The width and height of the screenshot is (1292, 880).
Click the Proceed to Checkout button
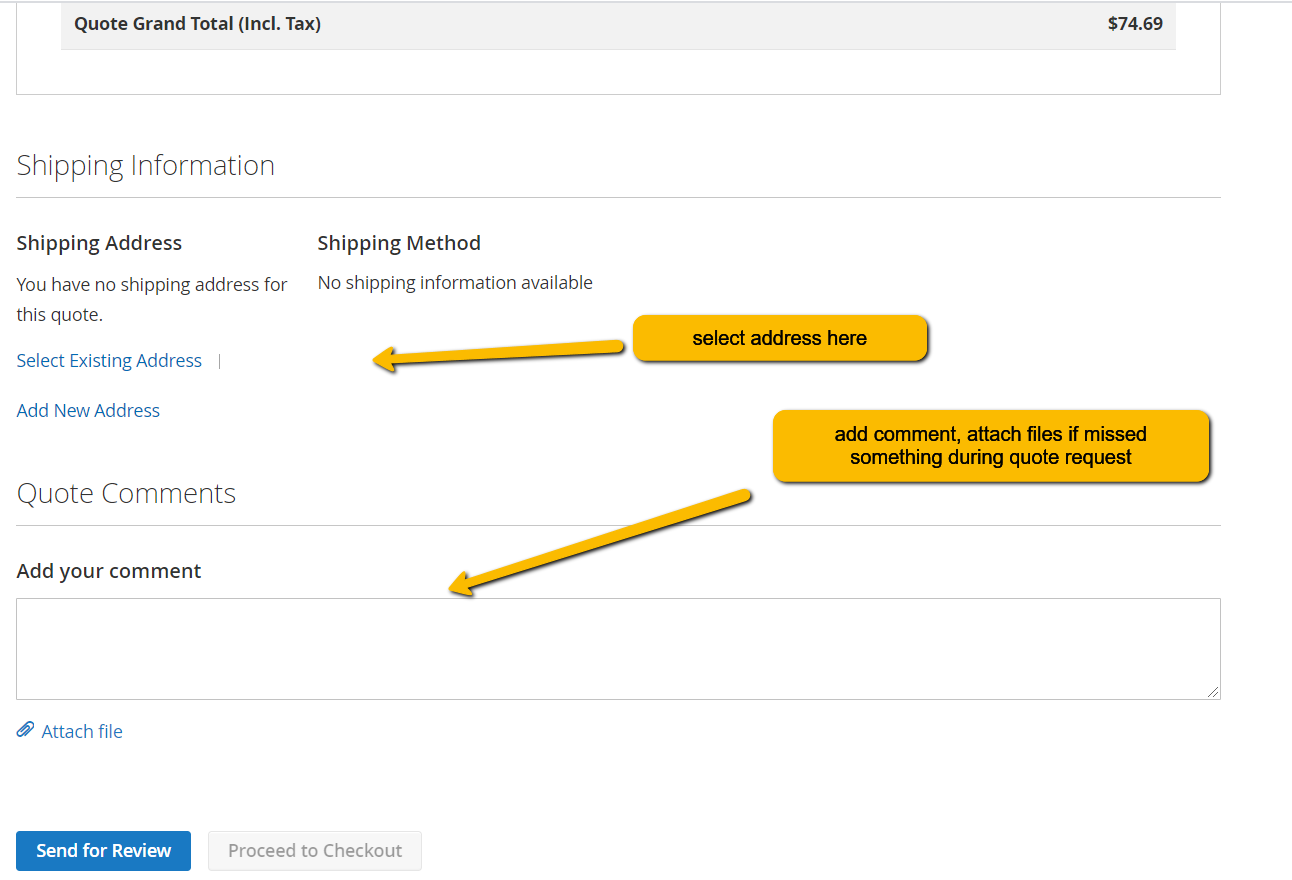click(x=315, y=851)
